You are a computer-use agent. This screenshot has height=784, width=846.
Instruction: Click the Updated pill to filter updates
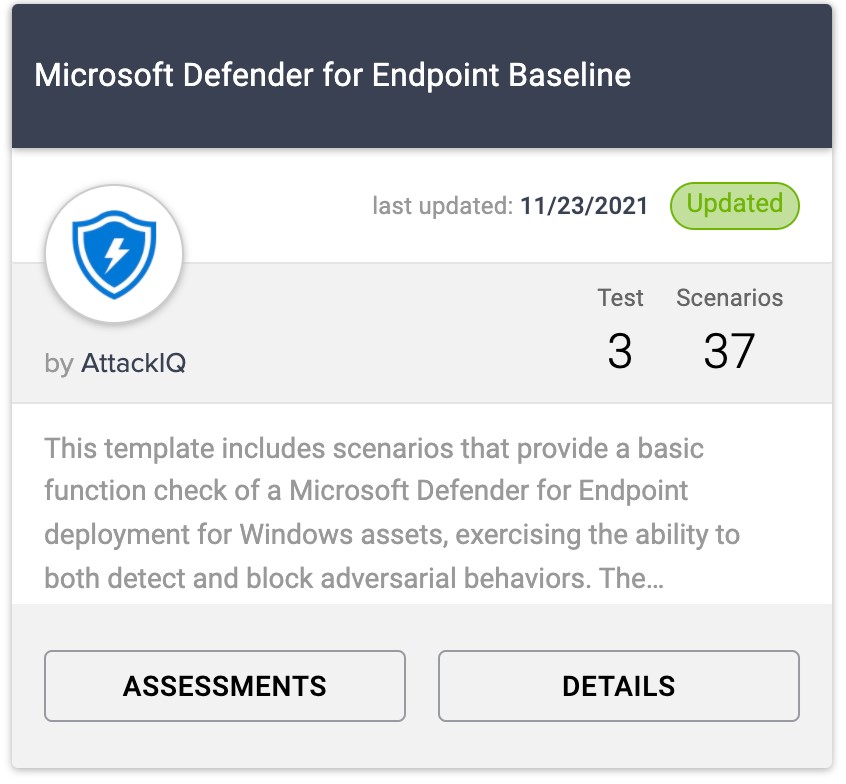(734, 205)
